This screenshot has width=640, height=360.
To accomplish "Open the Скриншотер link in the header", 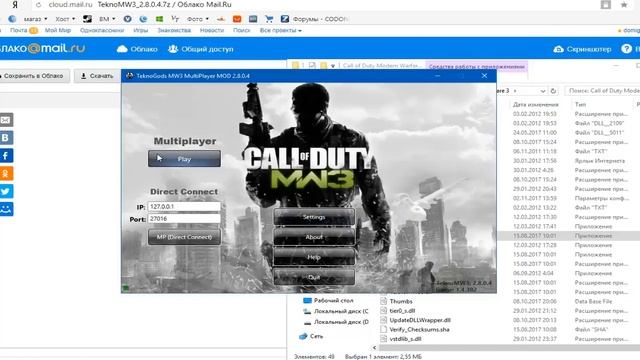I will (x=582, y=49).
